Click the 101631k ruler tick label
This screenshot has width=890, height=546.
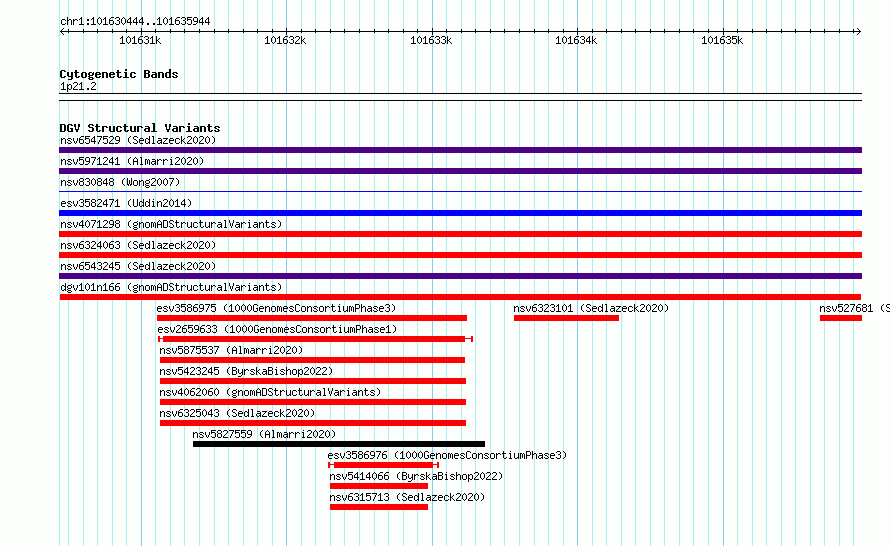[140, 40]
